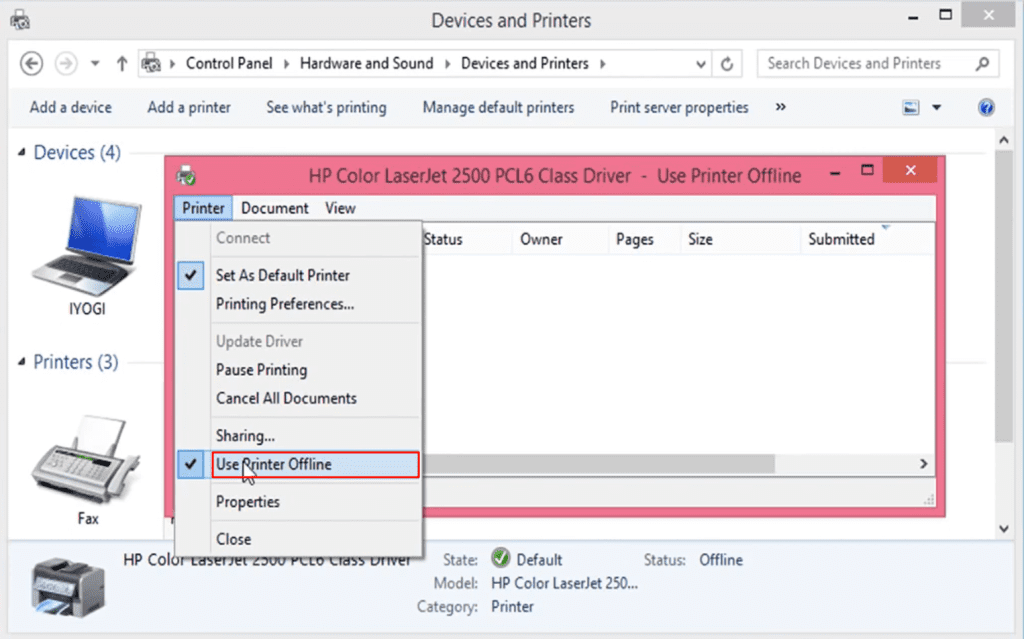Toggle Set As Default Printer

[x=298, y=275]
